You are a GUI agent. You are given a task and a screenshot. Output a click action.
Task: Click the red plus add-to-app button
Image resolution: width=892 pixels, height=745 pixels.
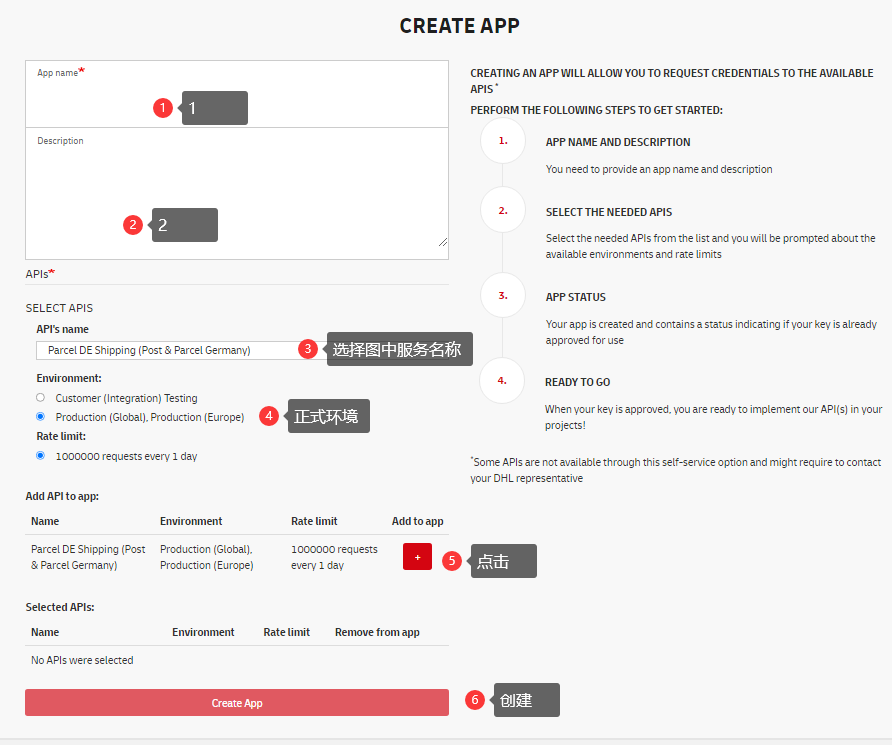click(x=417, y=557)
